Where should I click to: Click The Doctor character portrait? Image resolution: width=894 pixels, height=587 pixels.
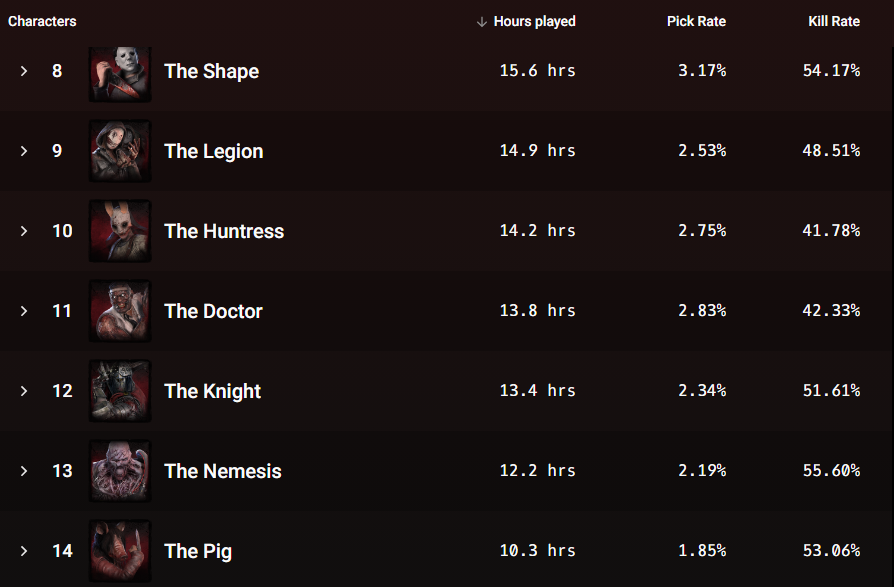click(x=120, y=311)
